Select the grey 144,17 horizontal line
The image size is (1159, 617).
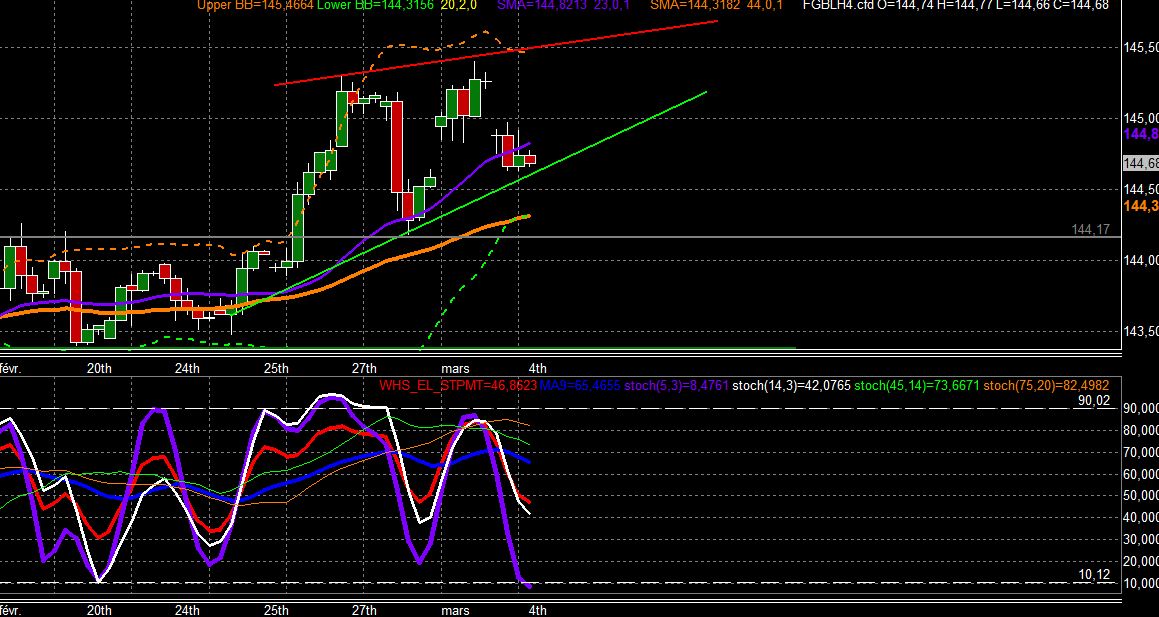(561, 237)
